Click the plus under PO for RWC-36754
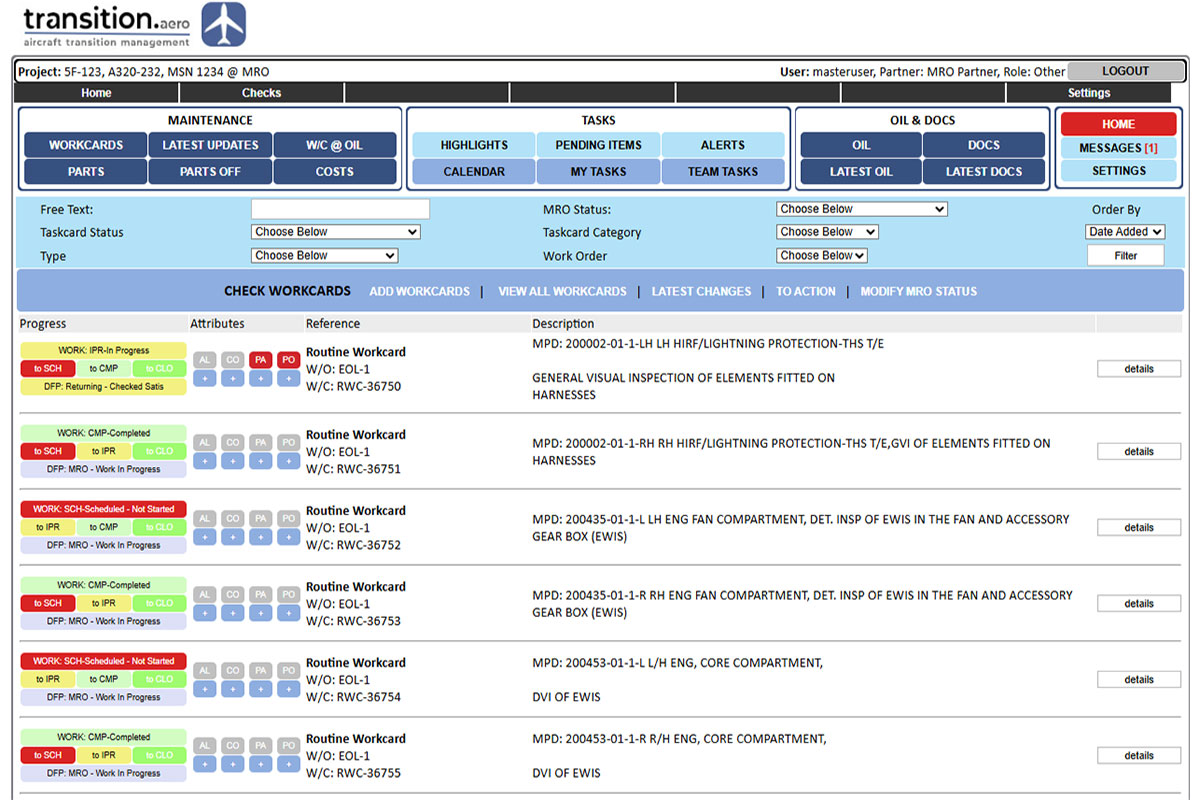The image size is (1200, 800). coord(288,689)
